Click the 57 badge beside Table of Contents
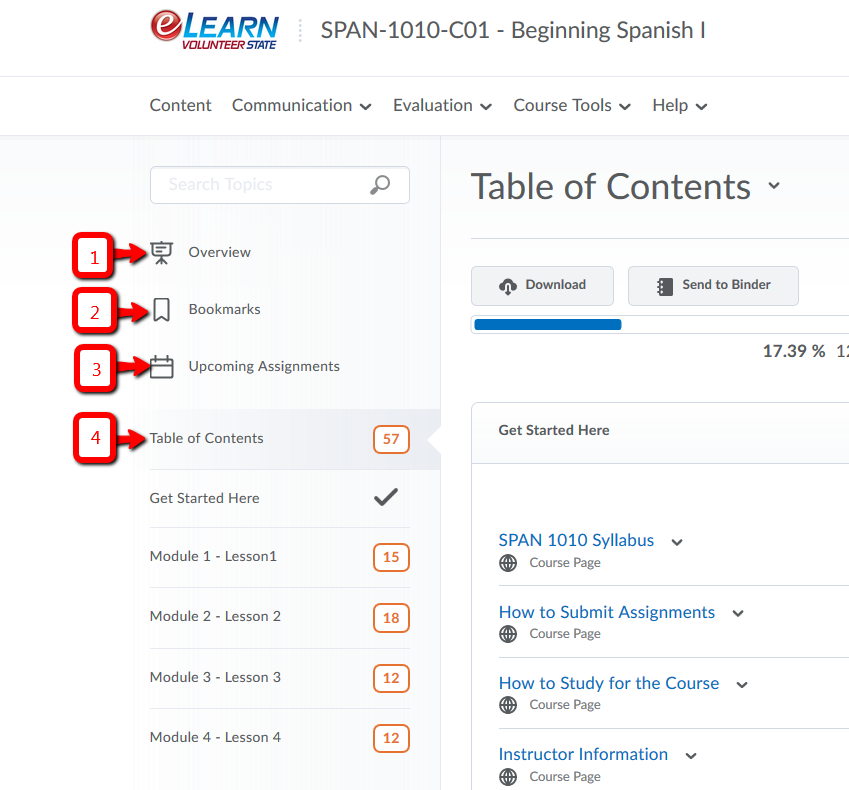Image resolution: width=849 pixels, height=790 pixels. [391, 439]
